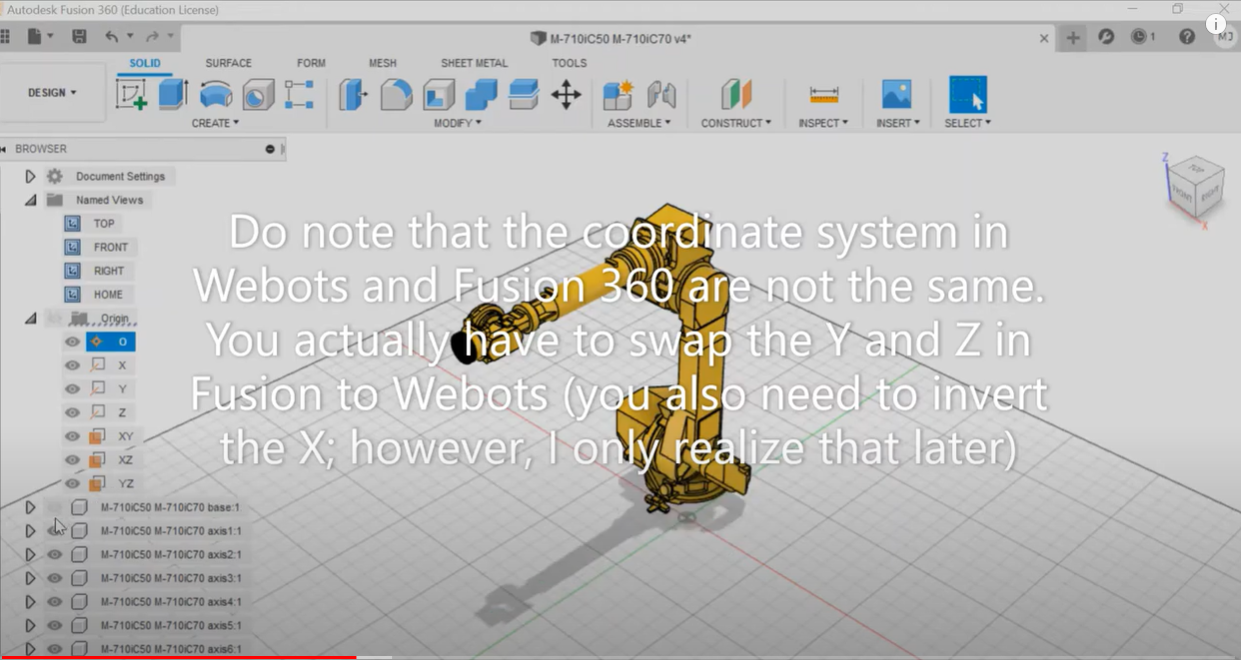Open the extensions wrench icon

(x=1106, y=37)
